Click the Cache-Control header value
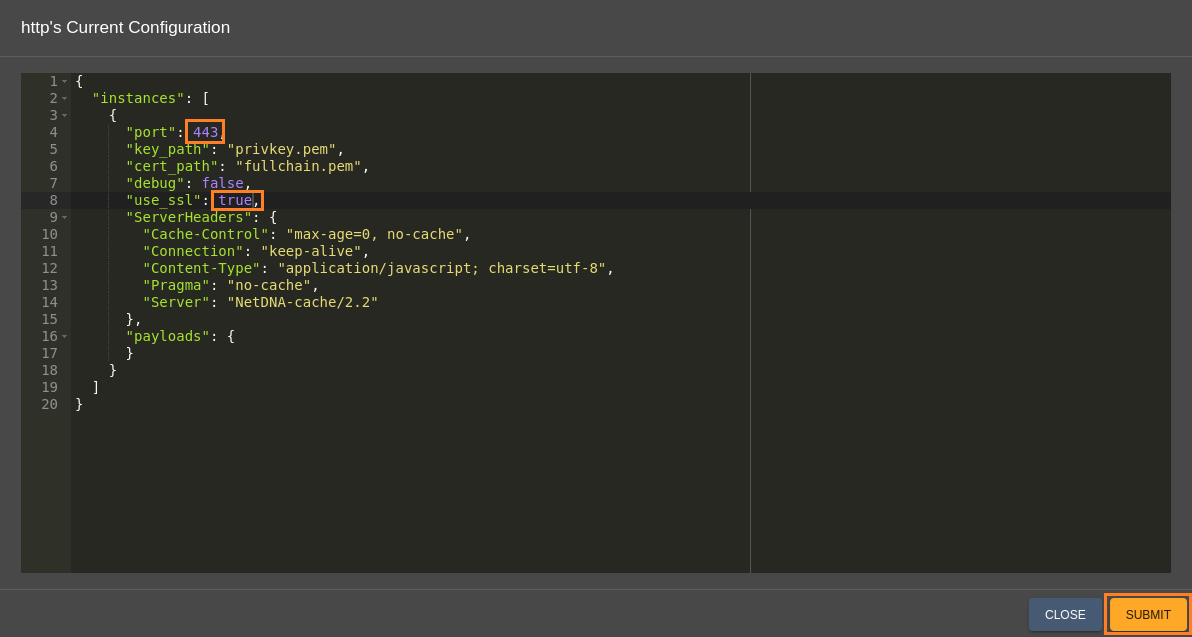Screen dimensions: 1192x637 [x=374, y=234]
